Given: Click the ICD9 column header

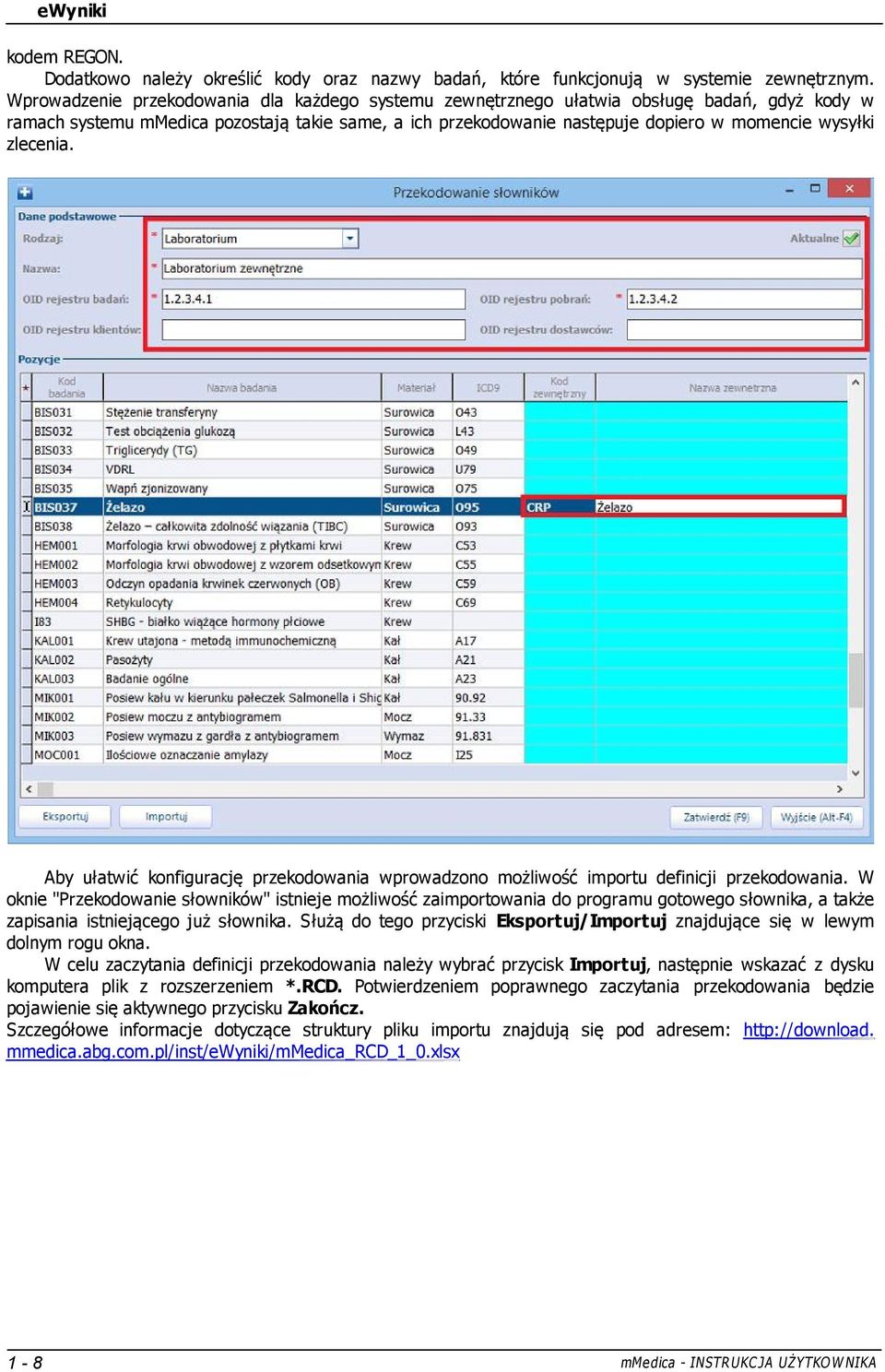Looking at the screenshot, I should click(x=488, y=388).
